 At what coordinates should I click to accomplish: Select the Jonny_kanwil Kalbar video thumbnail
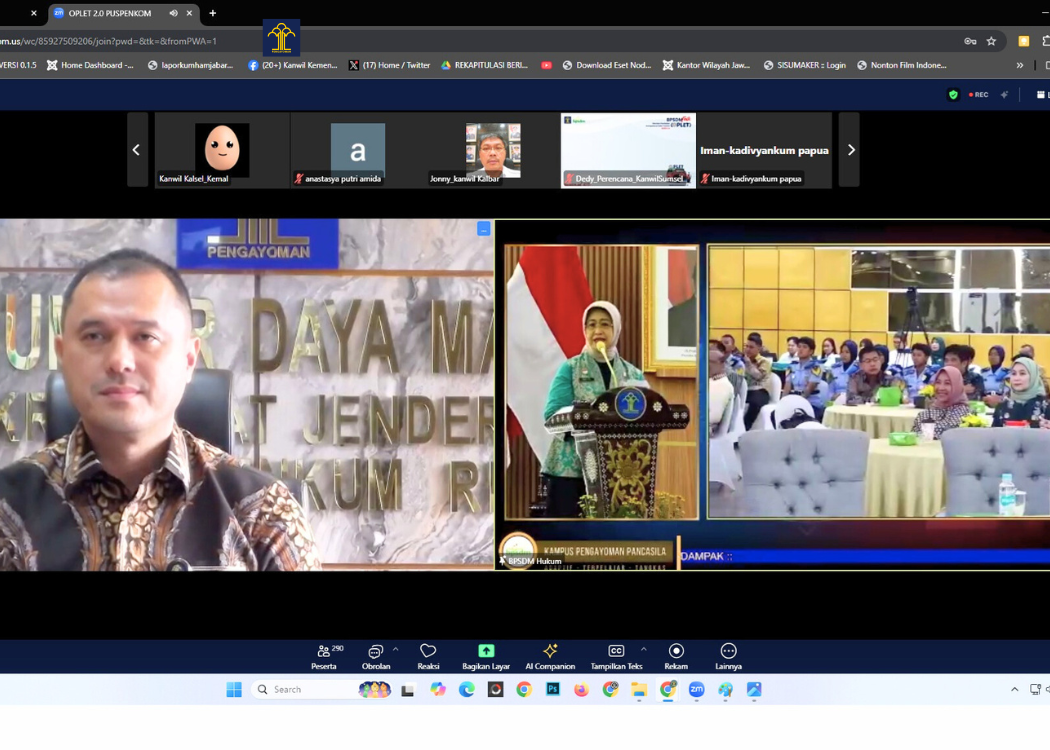[492, 150]
